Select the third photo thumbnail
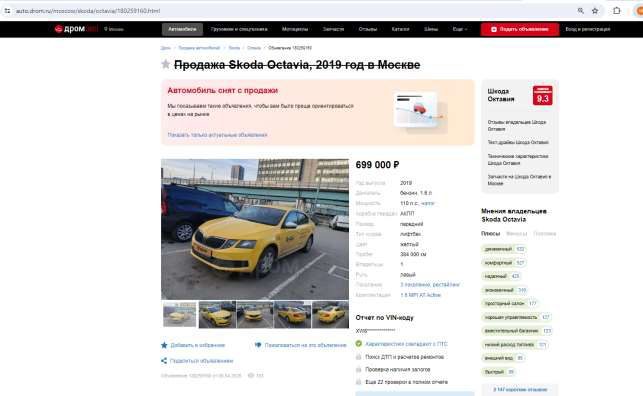Viewport: 643px width, 396px height. (x=255, y=314)
